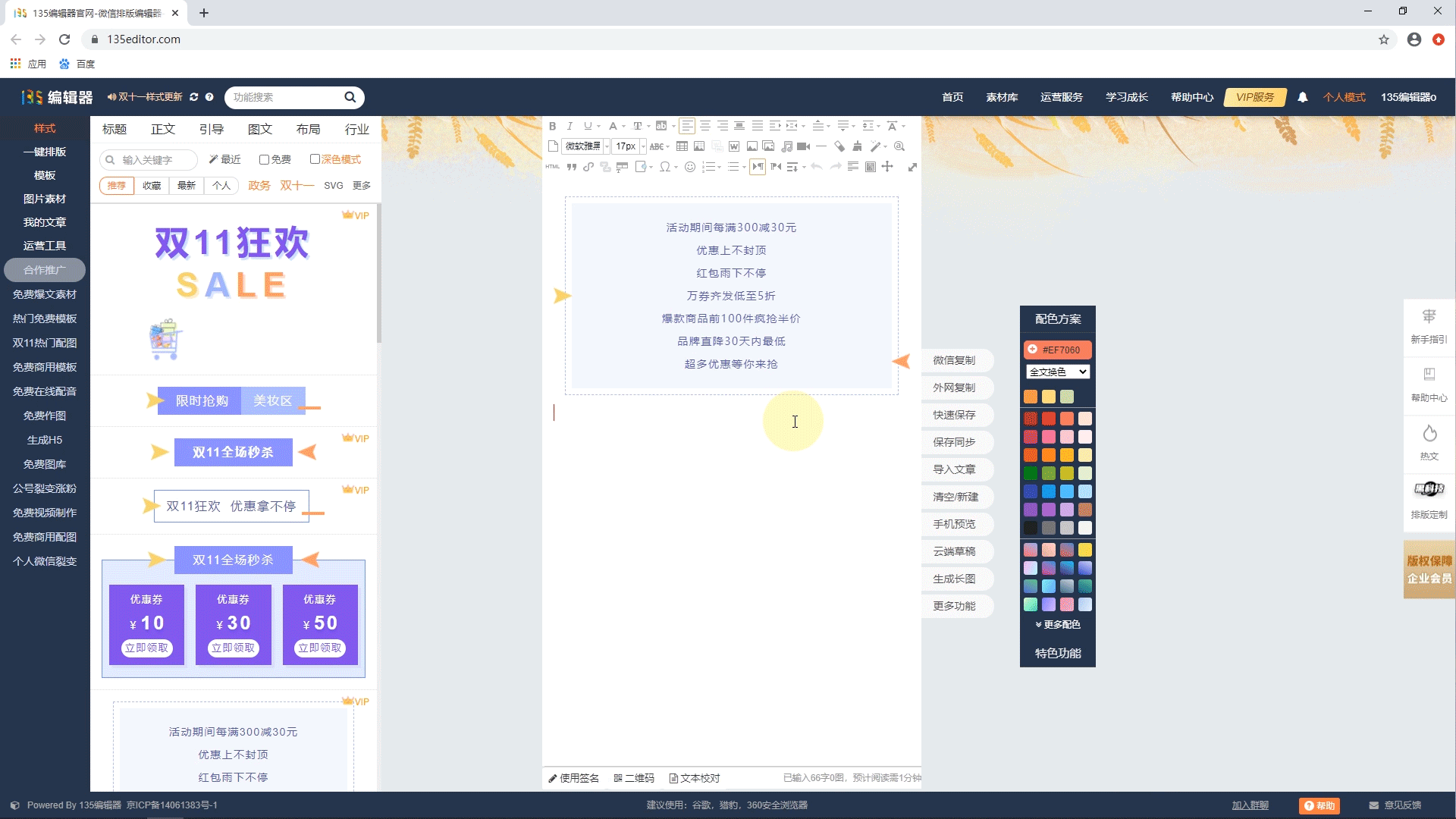Click the blockquote quotation icon
Screen dimensions: 1456x819
[x=571, y=167]
